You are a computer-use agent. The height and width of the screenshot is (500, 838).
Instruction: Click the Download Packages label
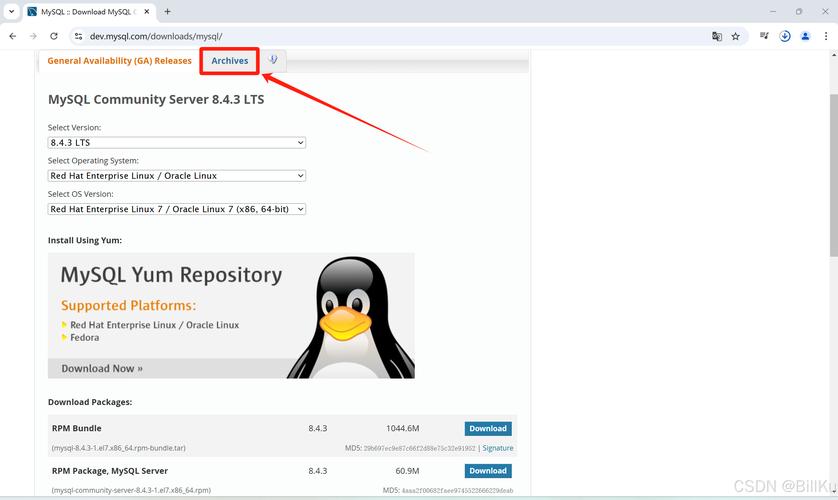click(90, 402)
